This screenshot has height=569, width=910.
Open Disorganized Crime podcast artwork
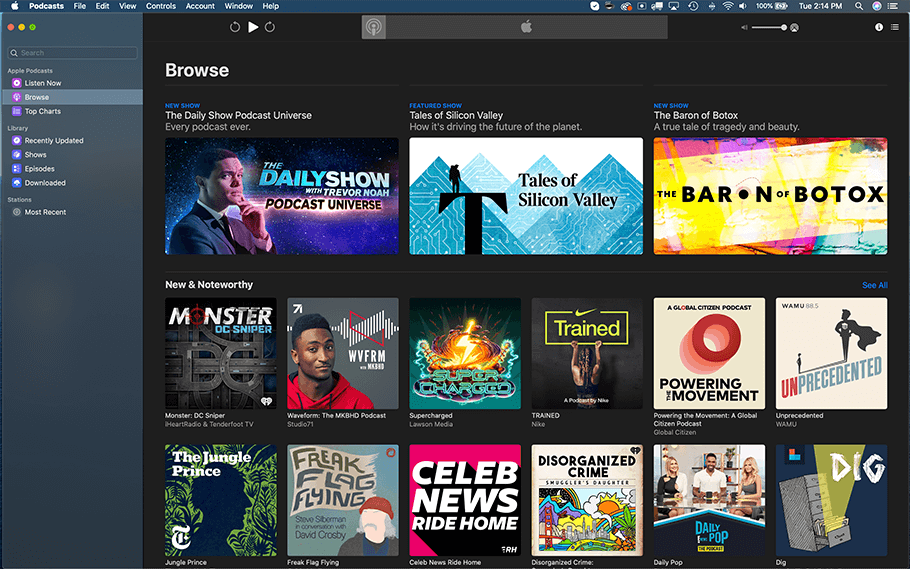[587, 500]
